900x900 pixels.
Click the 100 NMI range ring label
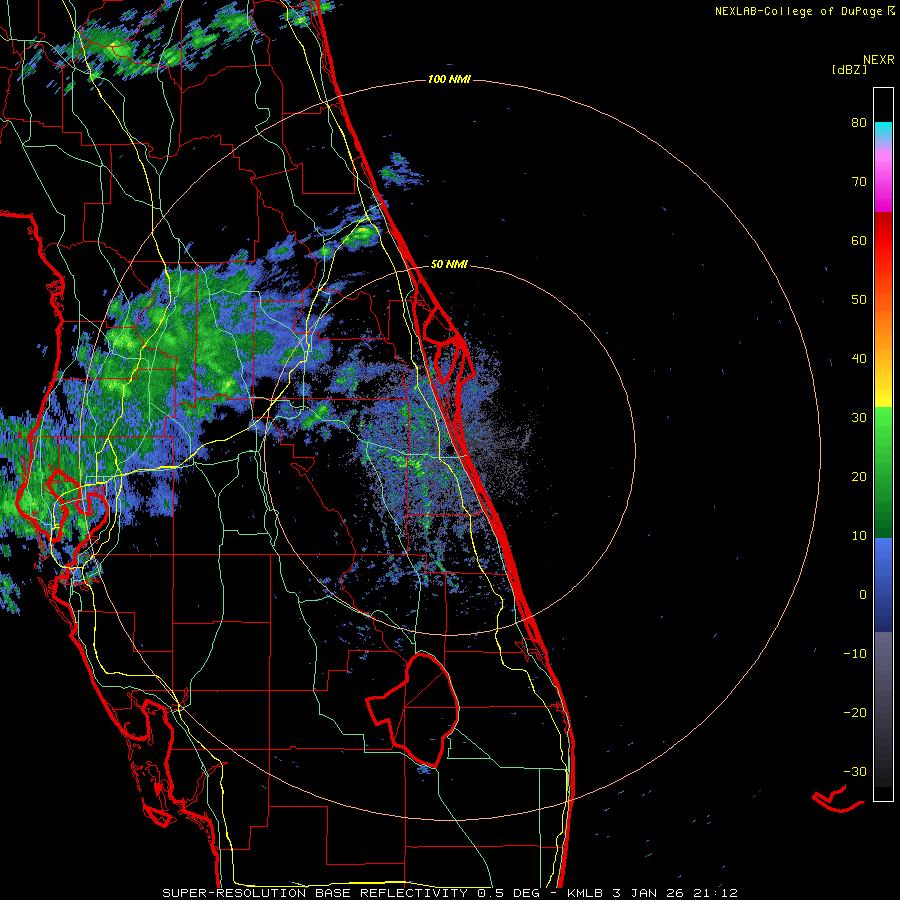coord(449,79)
